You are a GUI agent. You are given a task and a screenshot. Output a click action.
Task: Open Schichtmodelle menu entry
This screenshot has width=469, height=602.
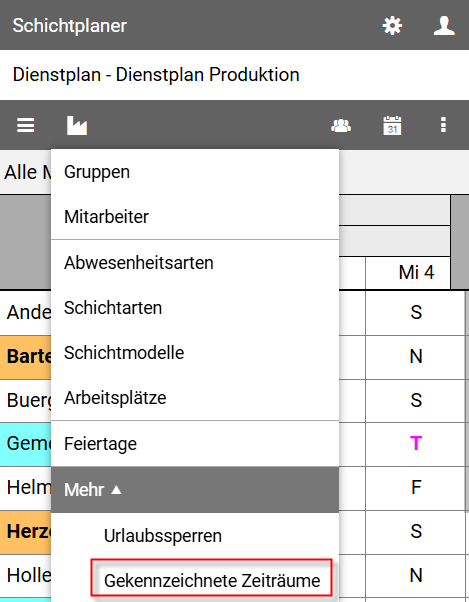point(195,353)
